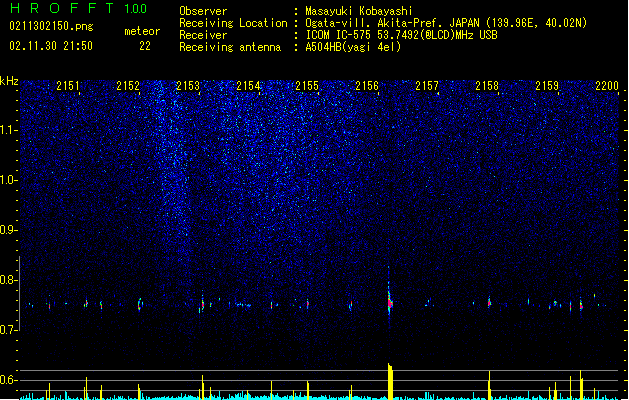This screenshot has width=629, height=400.
Task: Click time marker 2200
Action: (607, 85)
